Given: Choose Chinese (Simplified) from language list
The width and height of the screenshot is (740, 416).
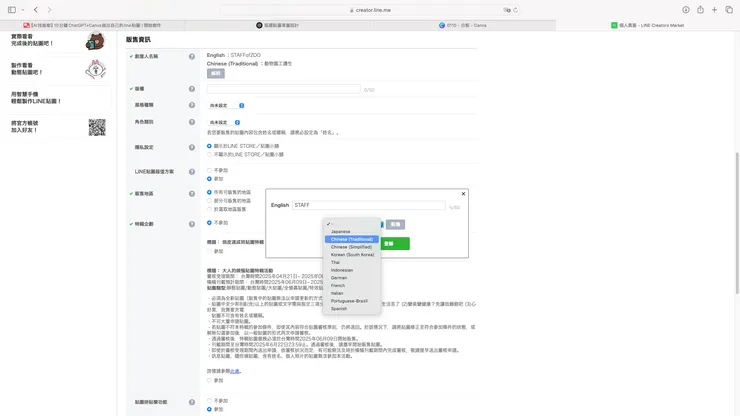Looking at the screenshot, I should [x=352, y=247].
